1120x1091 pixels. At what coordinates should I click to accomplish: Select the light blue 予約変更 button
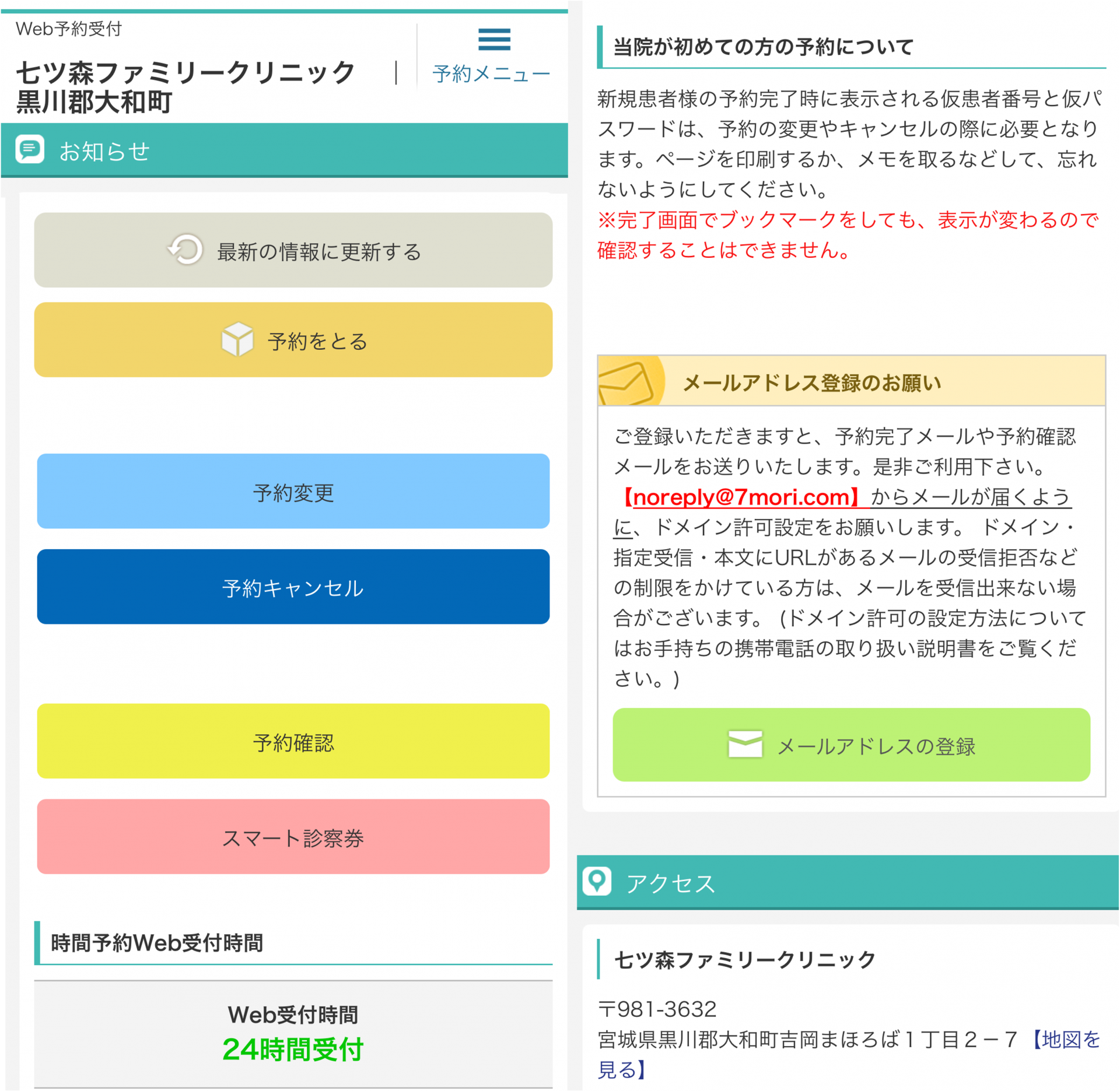(293, 492)
